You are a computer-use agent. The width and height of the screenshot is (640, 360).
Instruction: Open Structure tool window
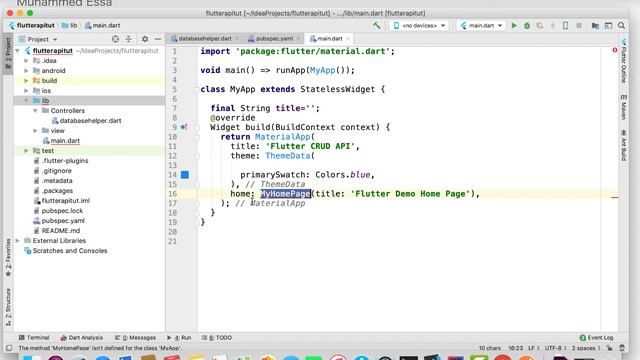click(x=8, y=307)
